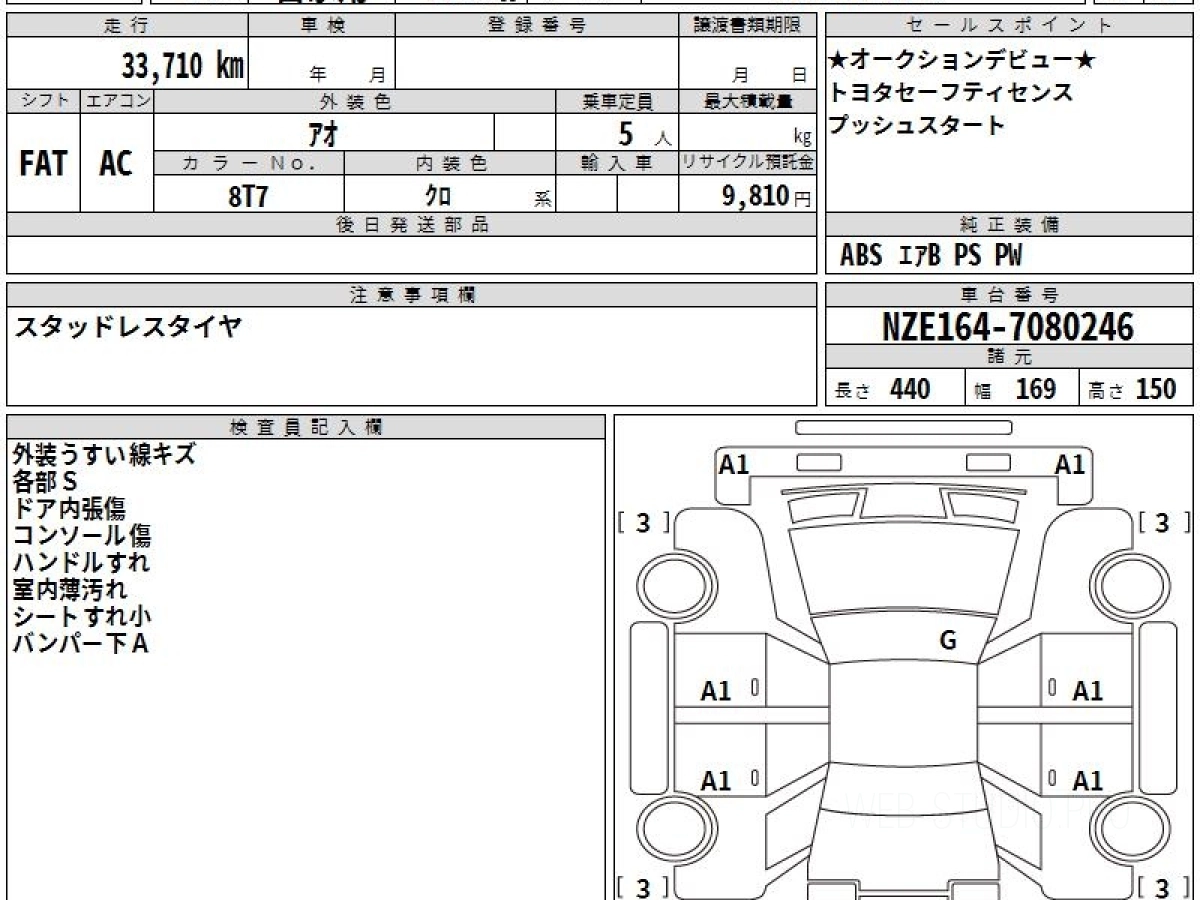Click the 譲渡書類期限 header
Image resolution: width=1200 pixels, height=900 pixels.
pos(747,26)
